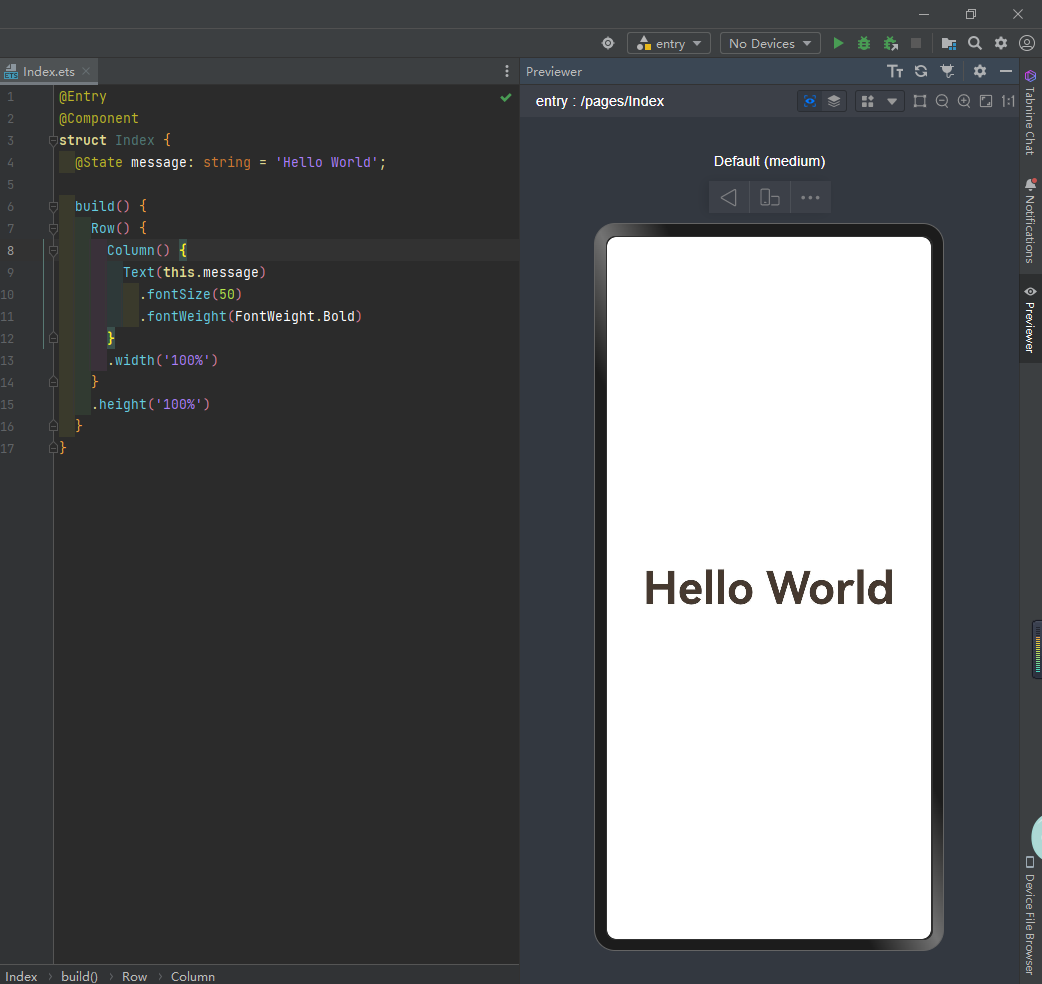
Task: Start debugging with the green bug icon
Action: pos(864,43)
